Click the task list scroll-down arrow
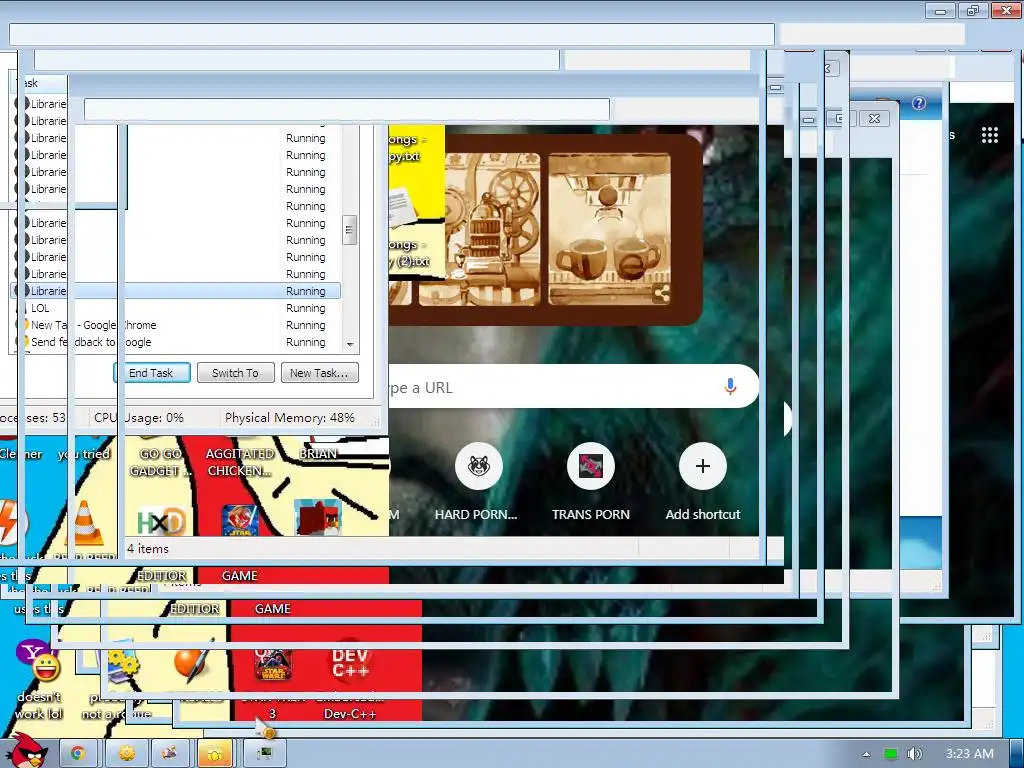This screenshot has height=768, width=1024. point(350,344)
